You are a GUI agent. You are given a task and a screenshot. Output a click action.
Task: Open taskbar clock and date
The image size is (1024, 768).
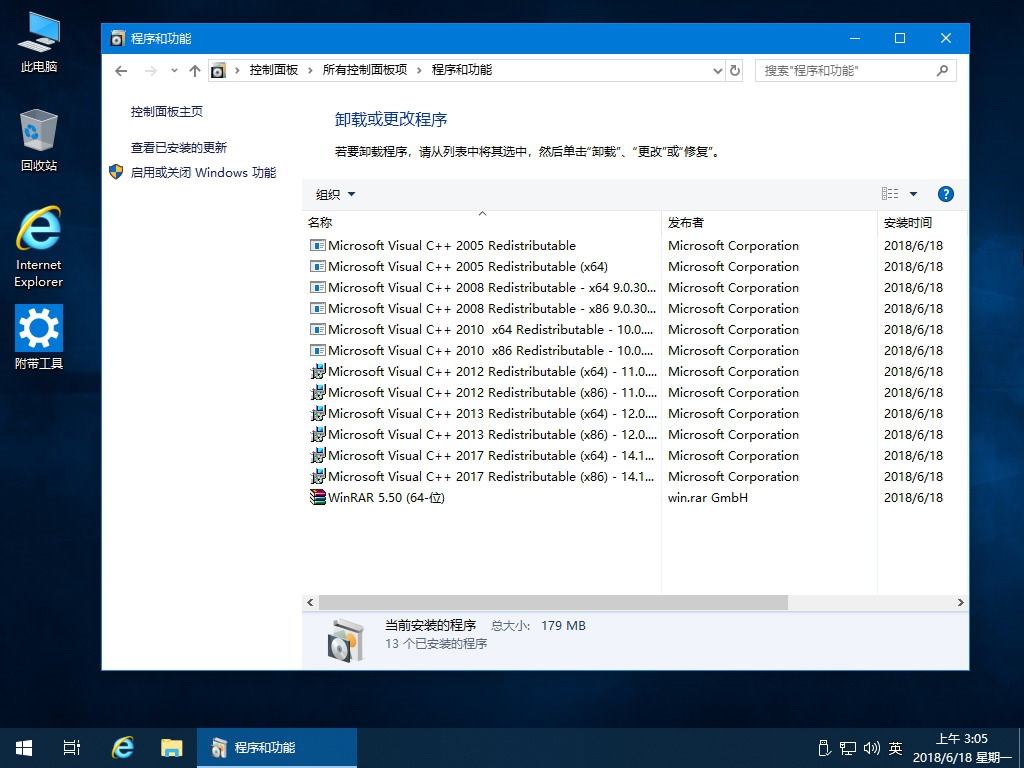point(961,748)
